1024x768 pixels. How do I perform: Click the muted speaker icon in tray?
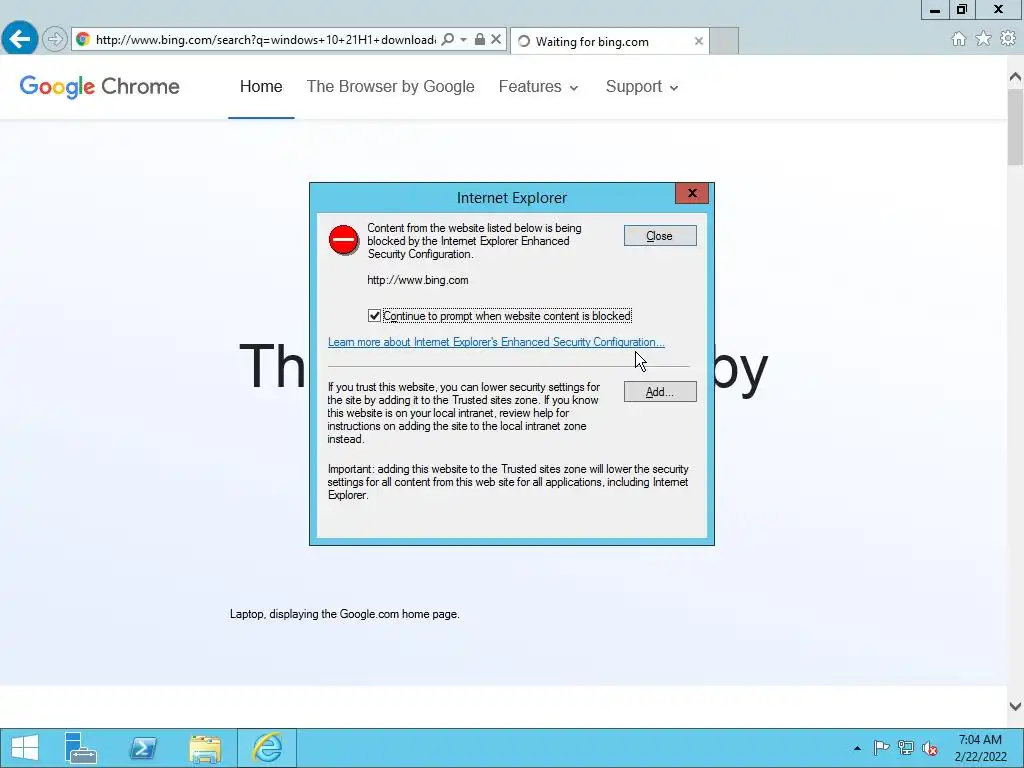(x=929, y=748)
